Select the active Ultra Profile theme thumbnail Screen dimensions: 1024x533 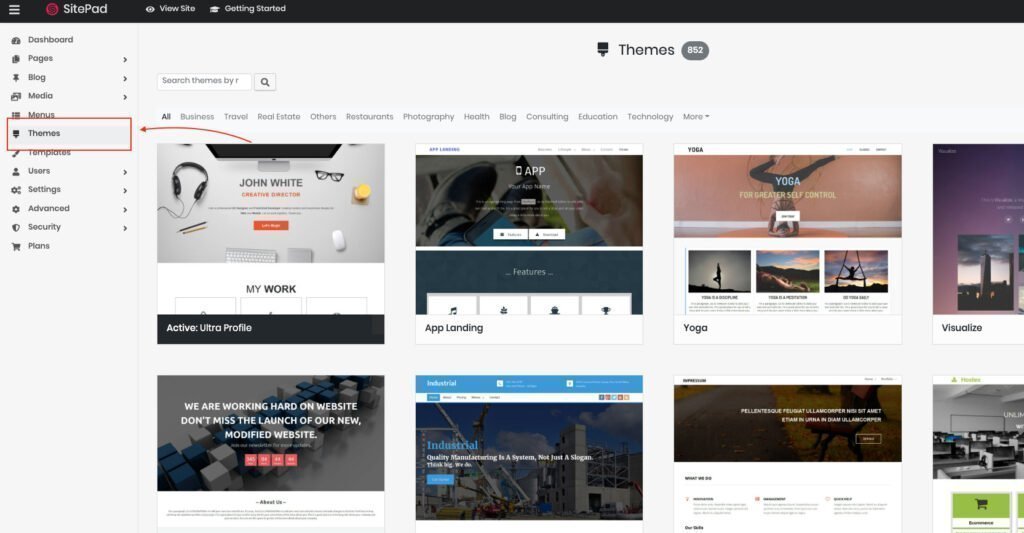[x=270, y=229]
